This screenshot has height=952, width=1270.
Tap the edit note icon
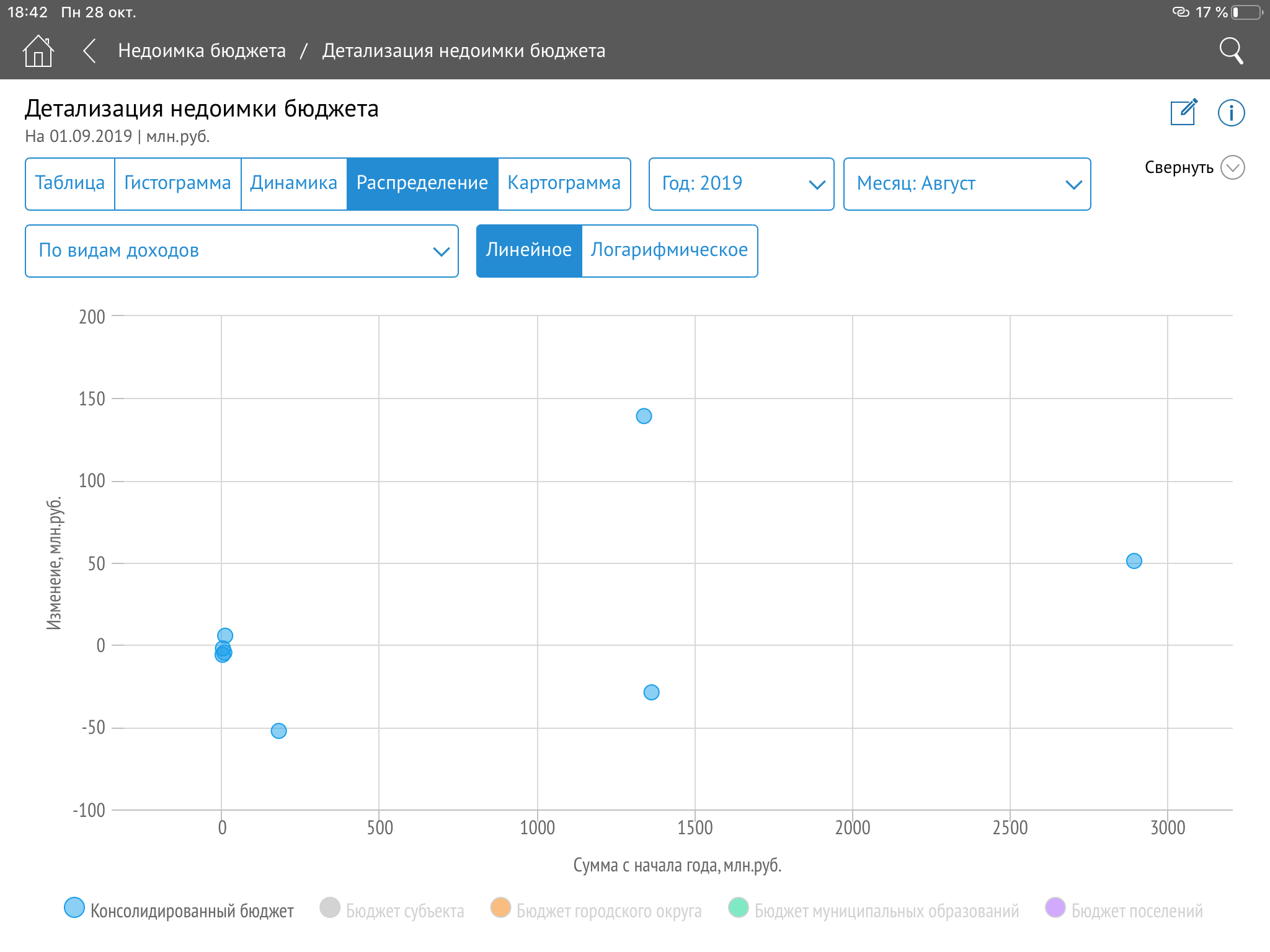point(1183,112)
